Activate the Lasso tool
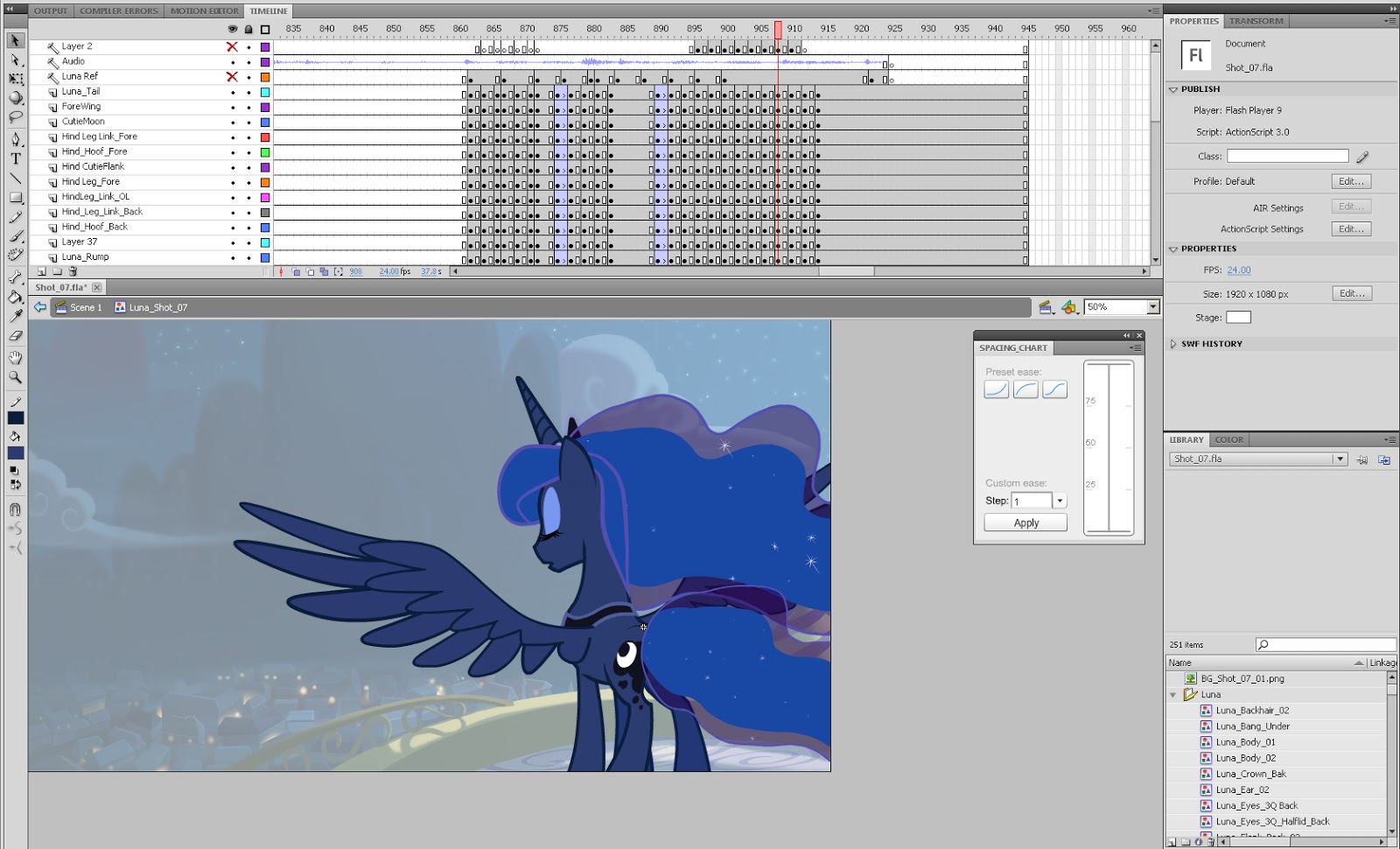The height and width of the screenshot is (849, 1400). [x=15, y=117]
